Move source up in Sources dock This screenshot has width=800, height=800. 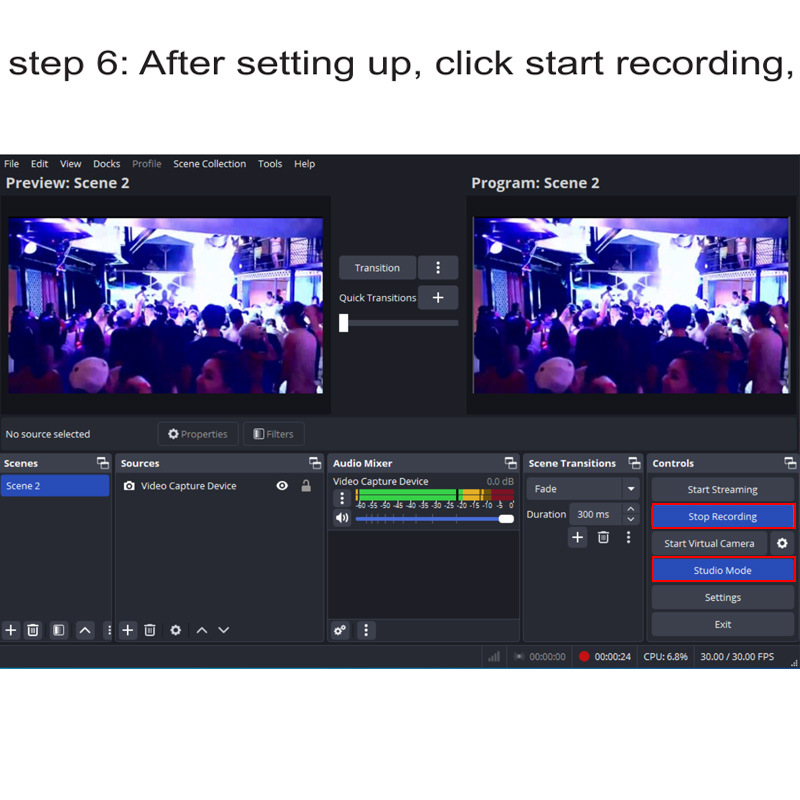(x=202, y=630)
